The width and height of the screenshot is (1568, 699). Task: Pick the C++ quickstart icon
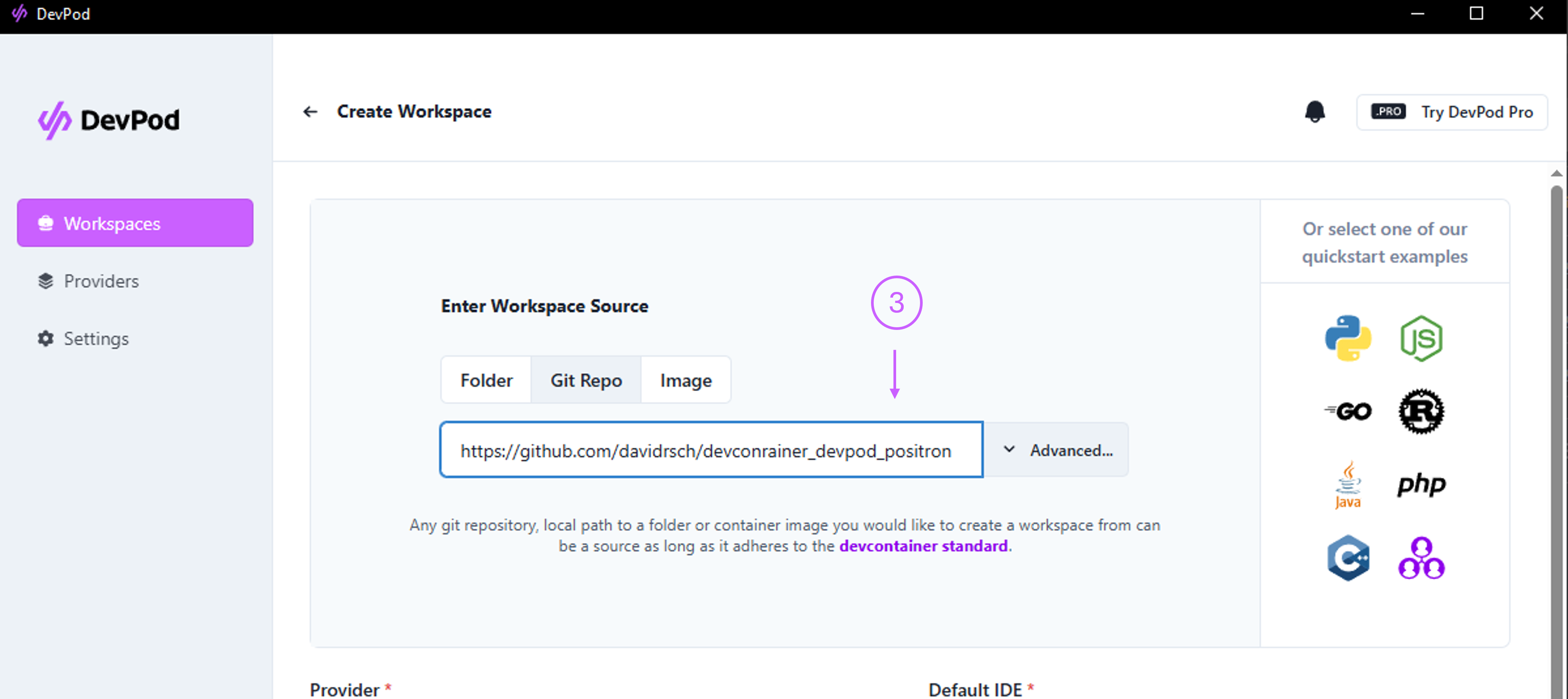point(1348,558)
